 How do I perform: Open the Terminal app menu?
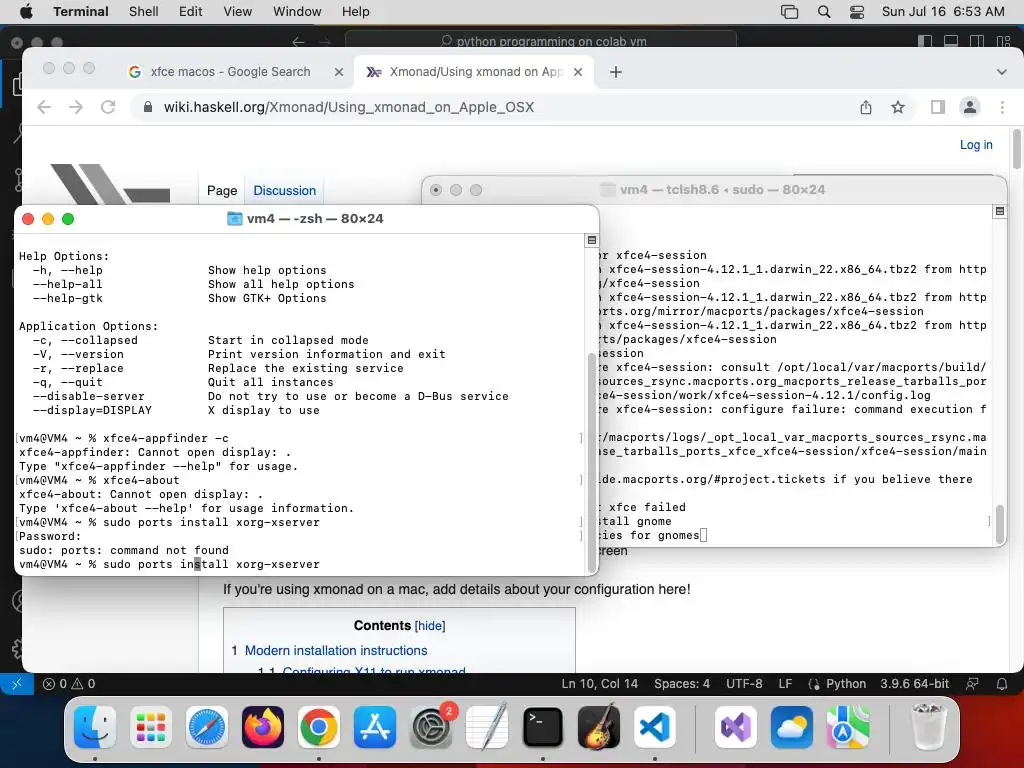click(81, 11)
